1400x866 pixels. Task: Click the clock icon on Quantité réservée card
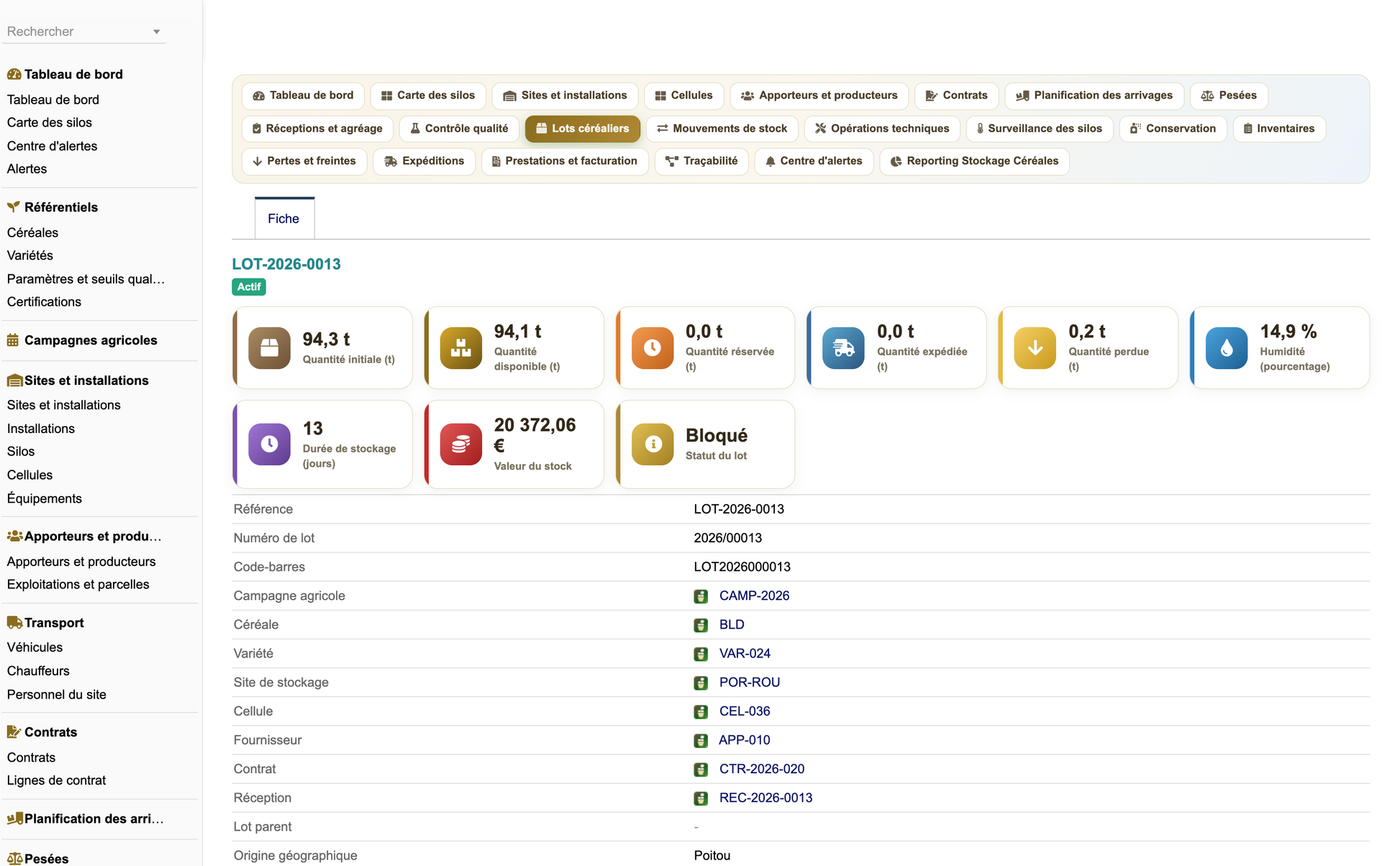point(653,348)
